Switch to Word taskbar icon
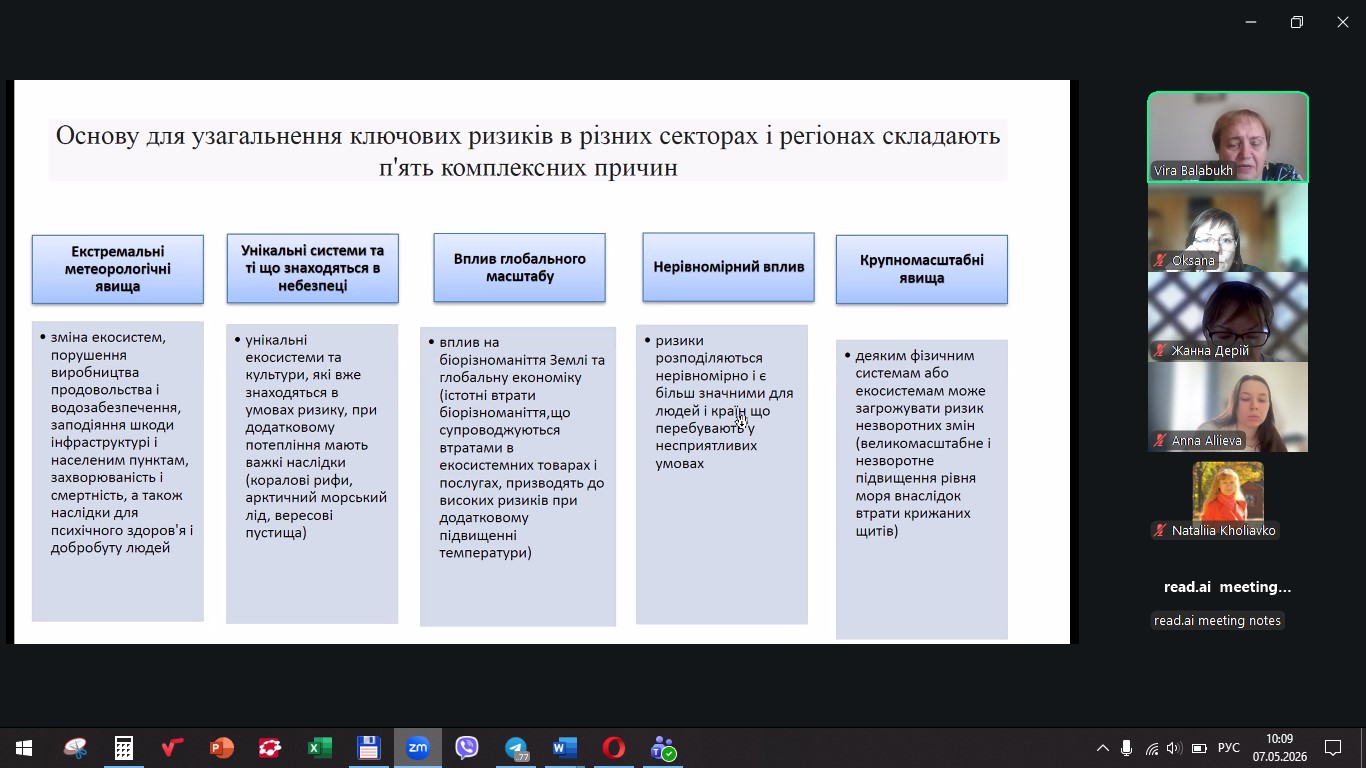Image resolution: width=1366 pixels, height=768 pixels. (x=565, y=748)
